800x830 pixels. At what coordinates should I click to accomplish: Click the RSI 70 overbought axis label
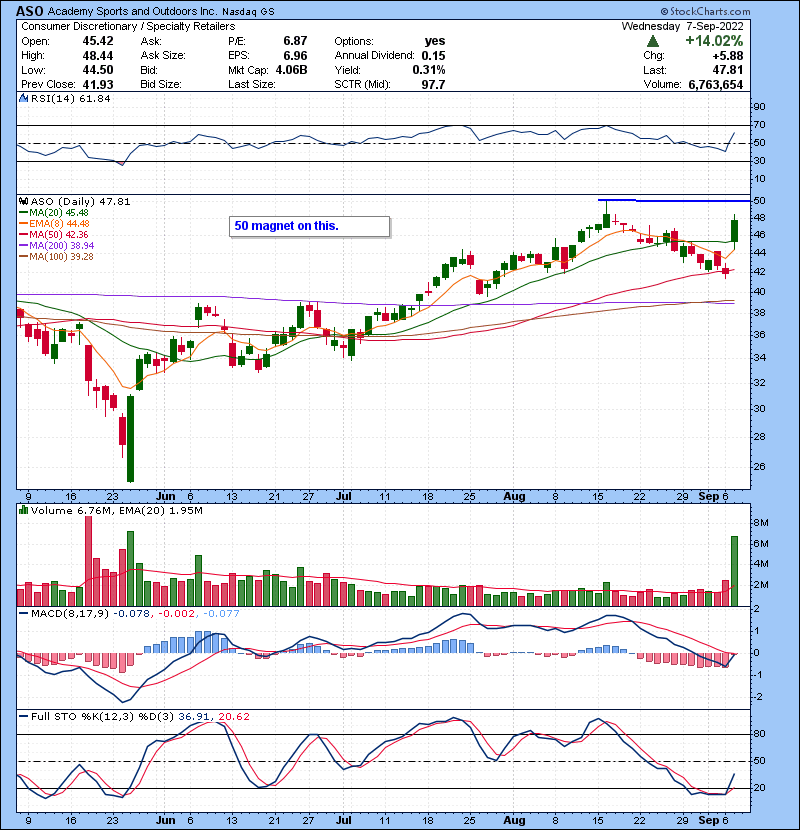pos(759,125)
